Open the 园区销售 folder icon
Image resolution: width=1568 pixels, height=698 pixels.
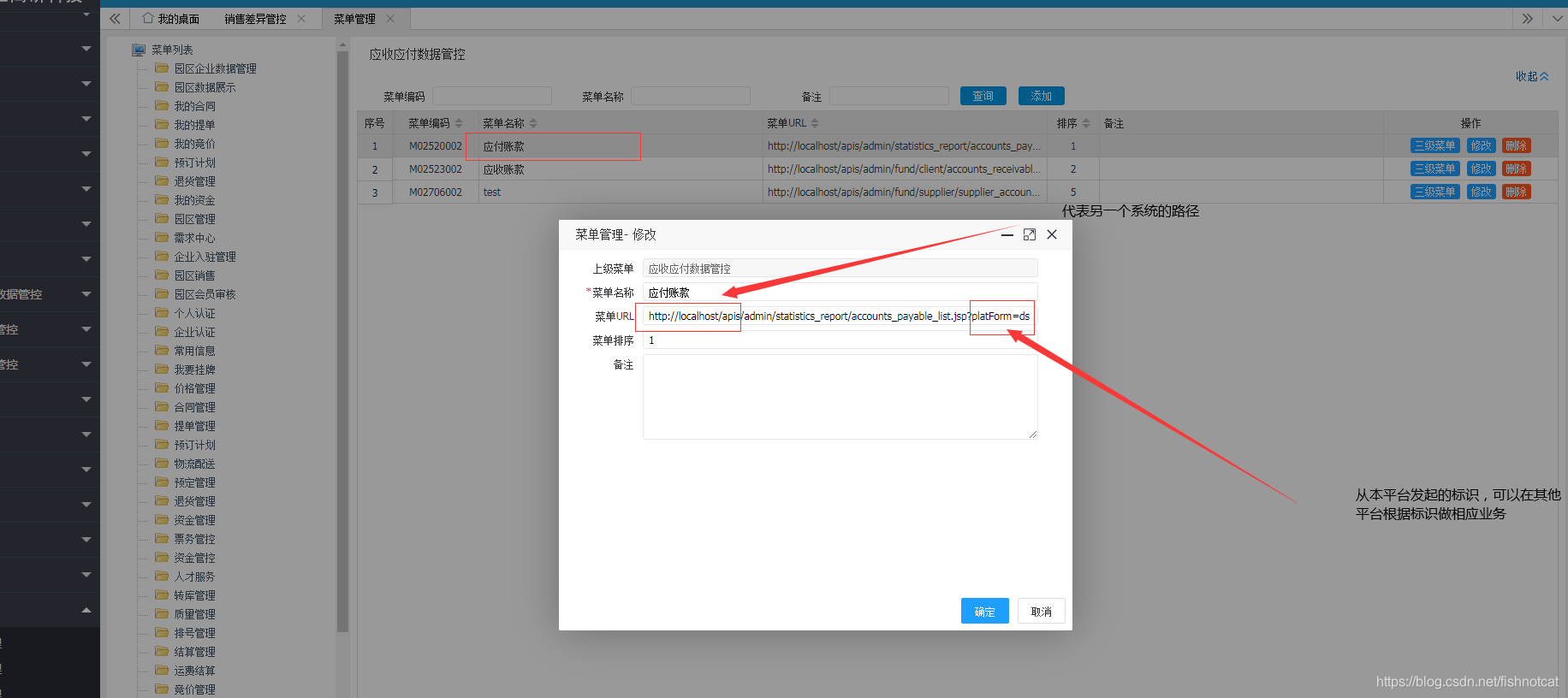(x=162, y=275)
